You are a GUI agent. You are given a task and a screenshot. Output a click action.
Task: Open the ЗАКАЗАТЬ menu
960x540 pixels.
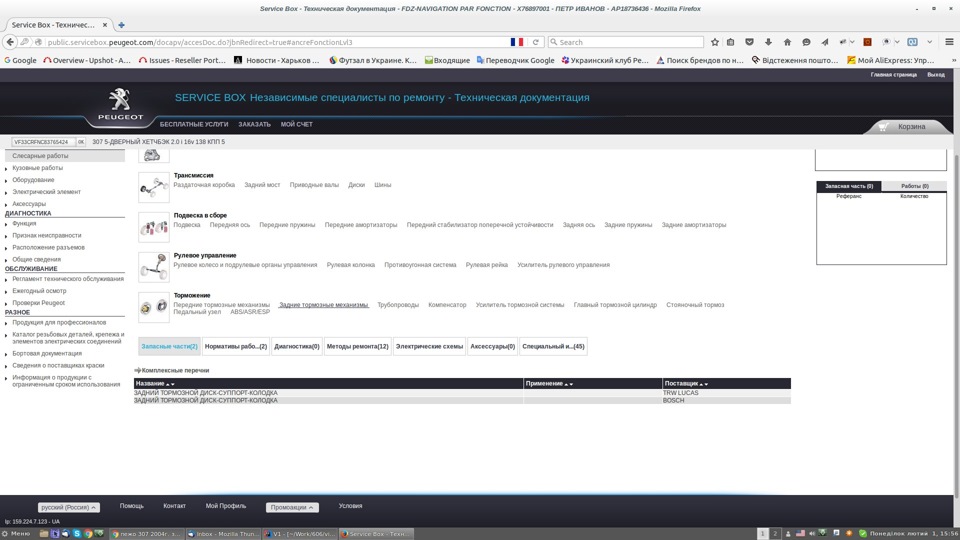coord(255,124)
